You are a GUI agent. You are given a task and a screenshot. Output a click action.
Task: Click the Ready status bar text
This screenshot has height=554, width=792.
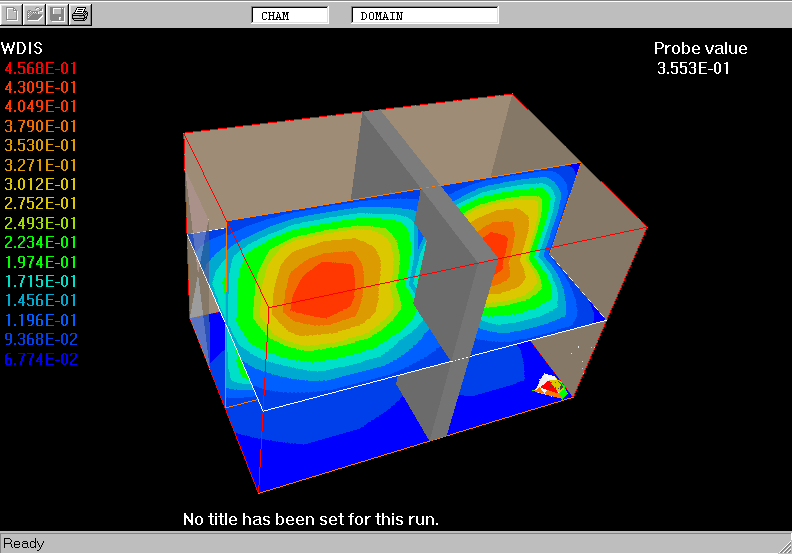(x=24, y=544)
